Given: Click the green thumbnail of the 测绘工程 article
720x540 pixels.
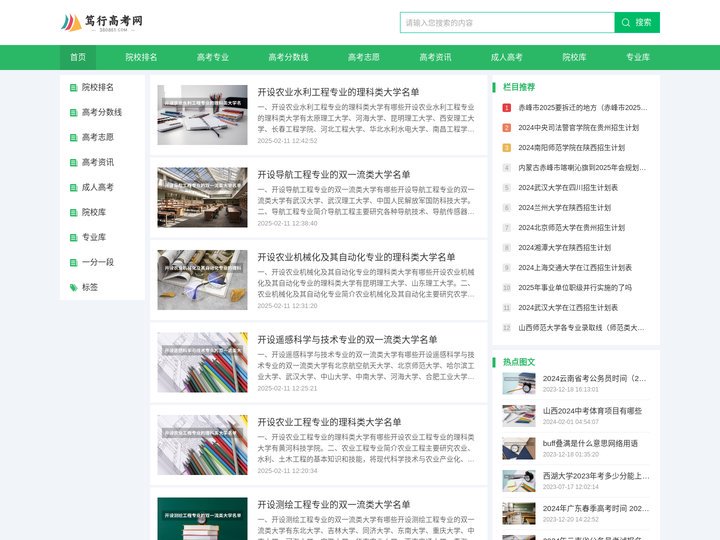Looking at the screenshot, I should click(x=202, y=519).
